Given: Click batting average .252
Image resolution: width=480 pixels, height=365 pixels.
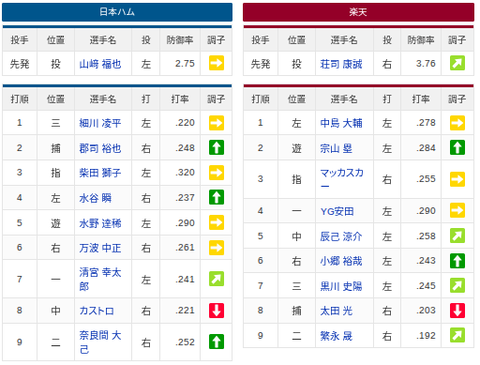Looking at the screenshot, I should 185,342.
